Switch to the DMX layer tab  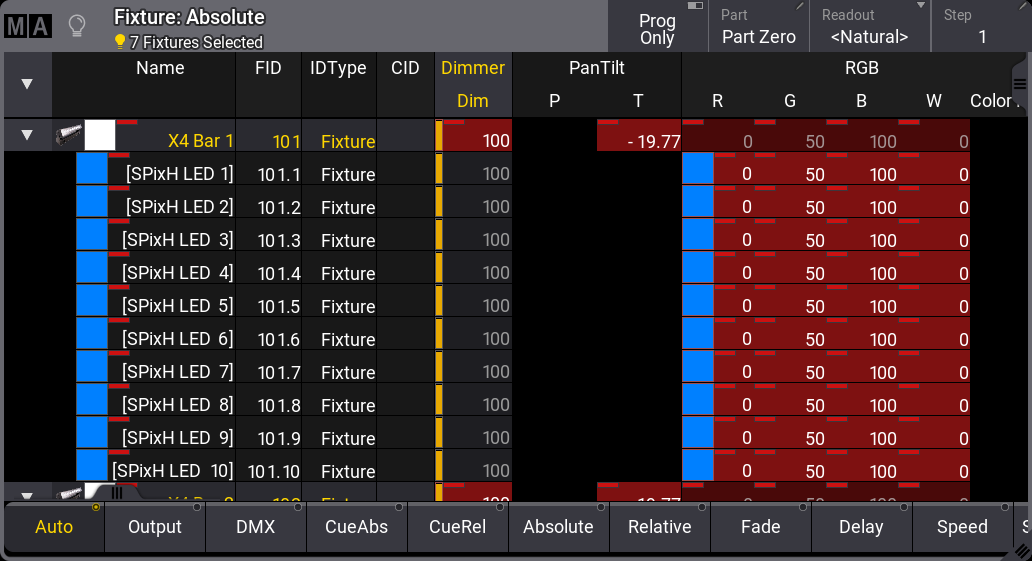(x=256, y=527)
